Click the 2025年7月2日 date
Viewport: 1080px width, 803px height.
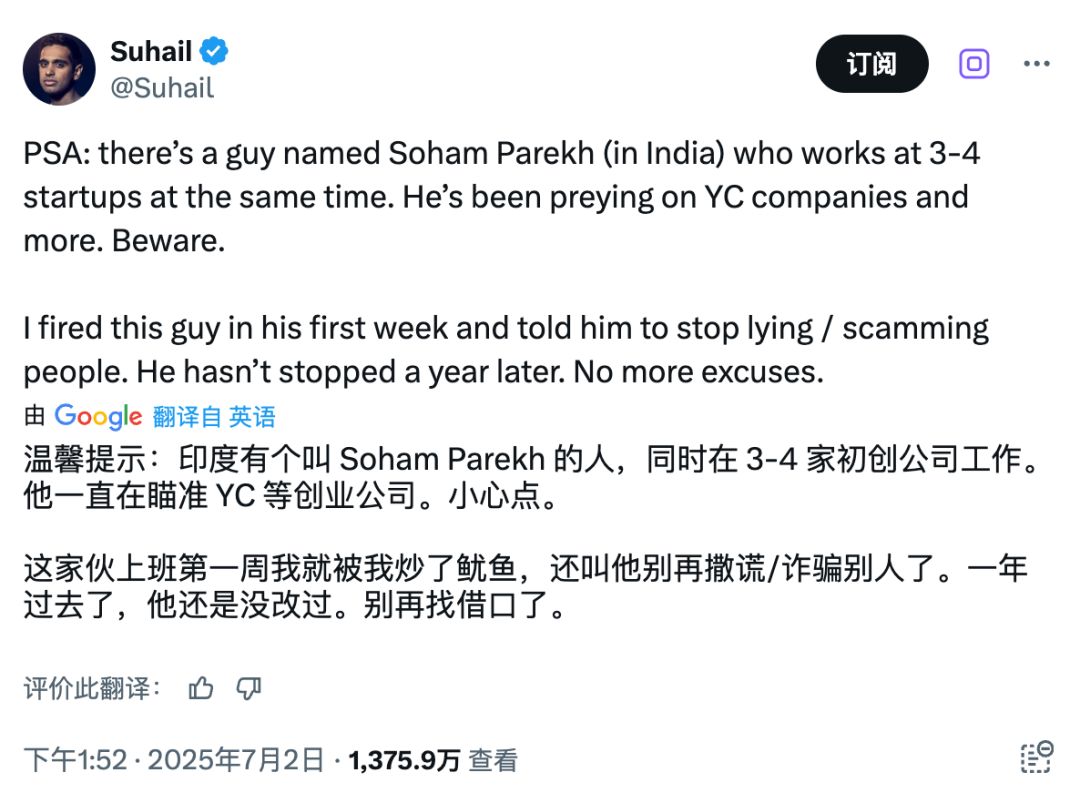coord(235,760)
